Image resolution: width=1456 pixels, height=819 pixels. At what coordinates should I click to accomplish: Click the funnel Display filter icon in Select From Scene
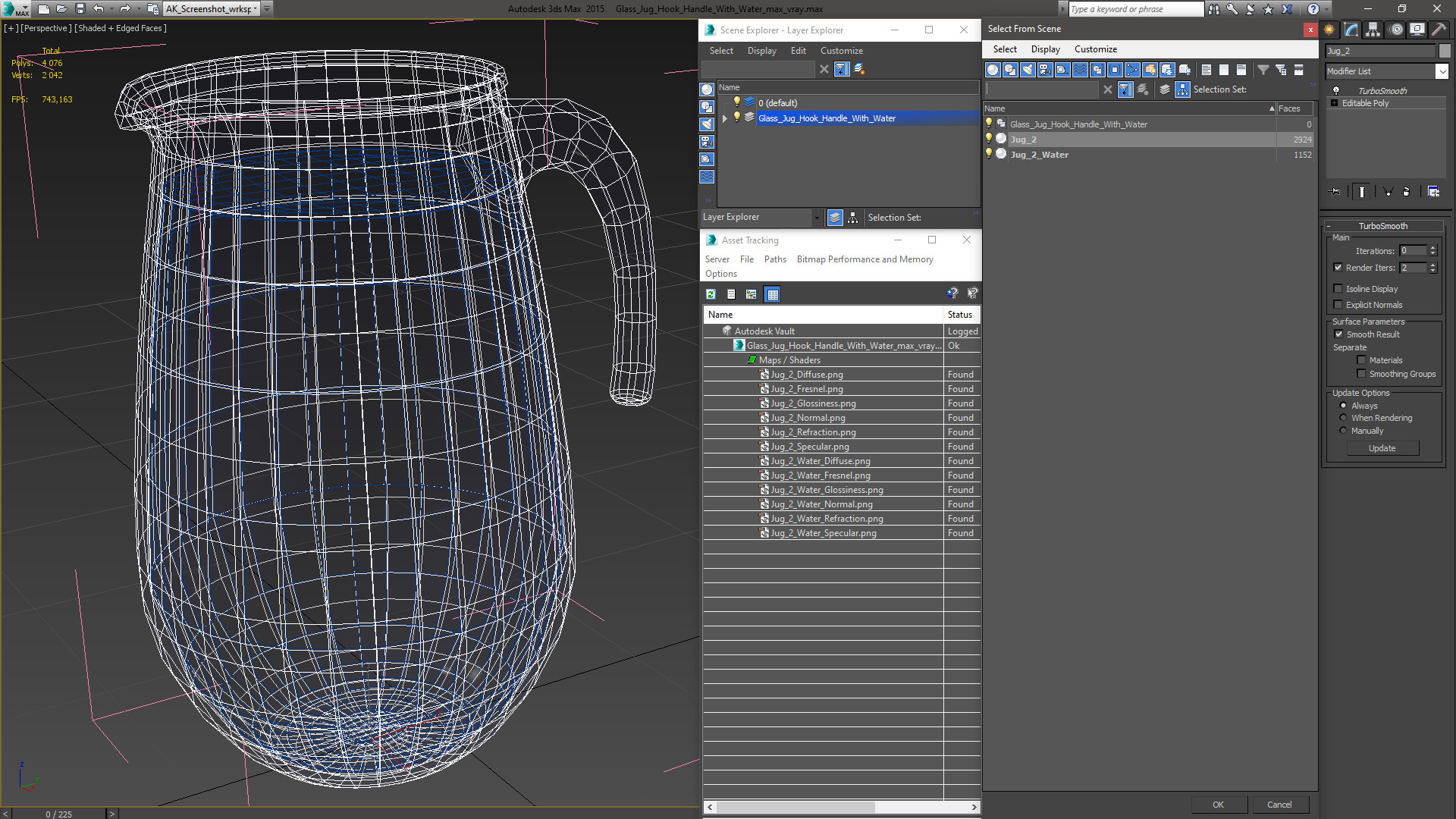click(1263, 70)
